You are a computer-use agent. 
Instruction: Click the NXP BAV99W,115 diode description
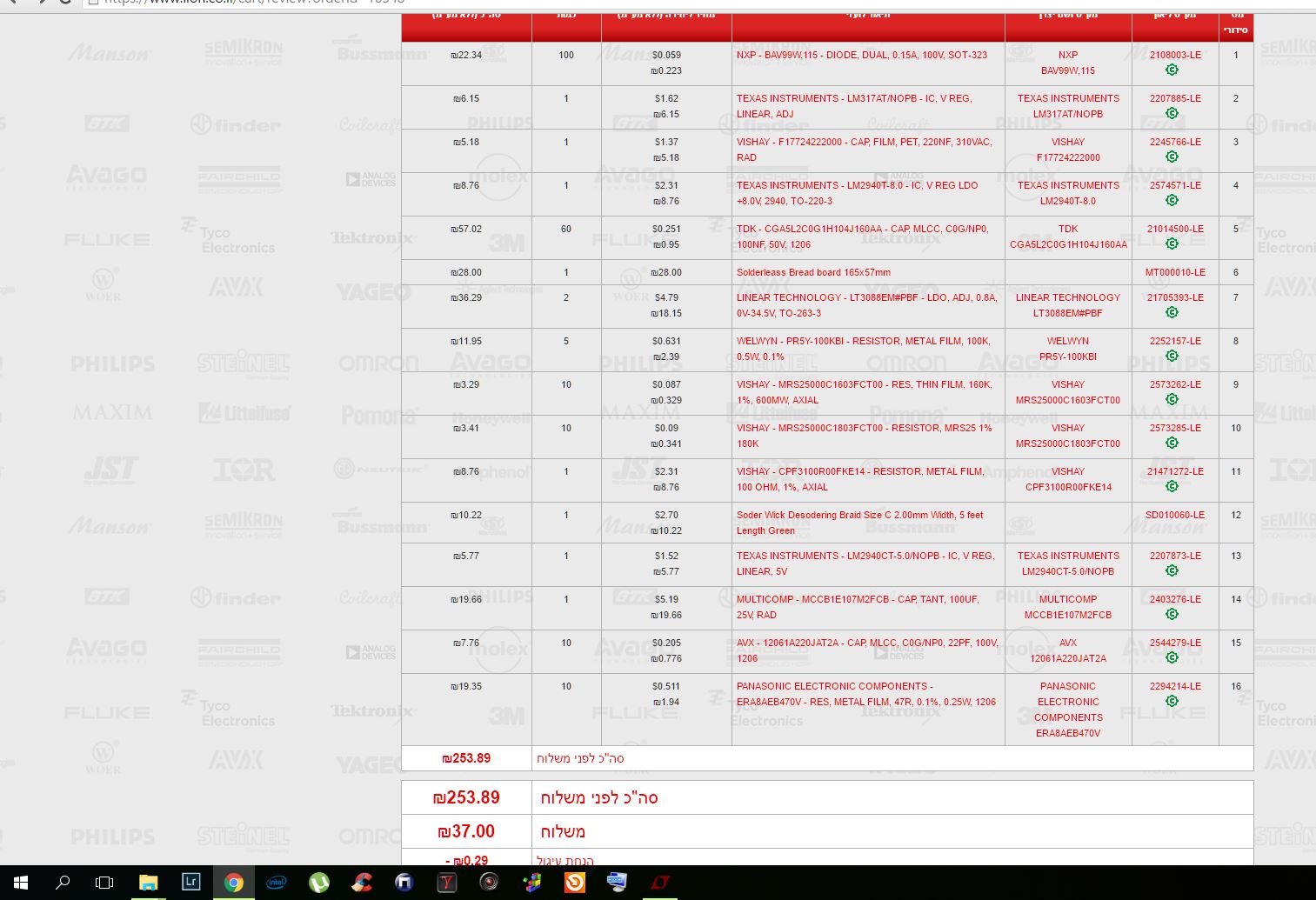[862, 55]
